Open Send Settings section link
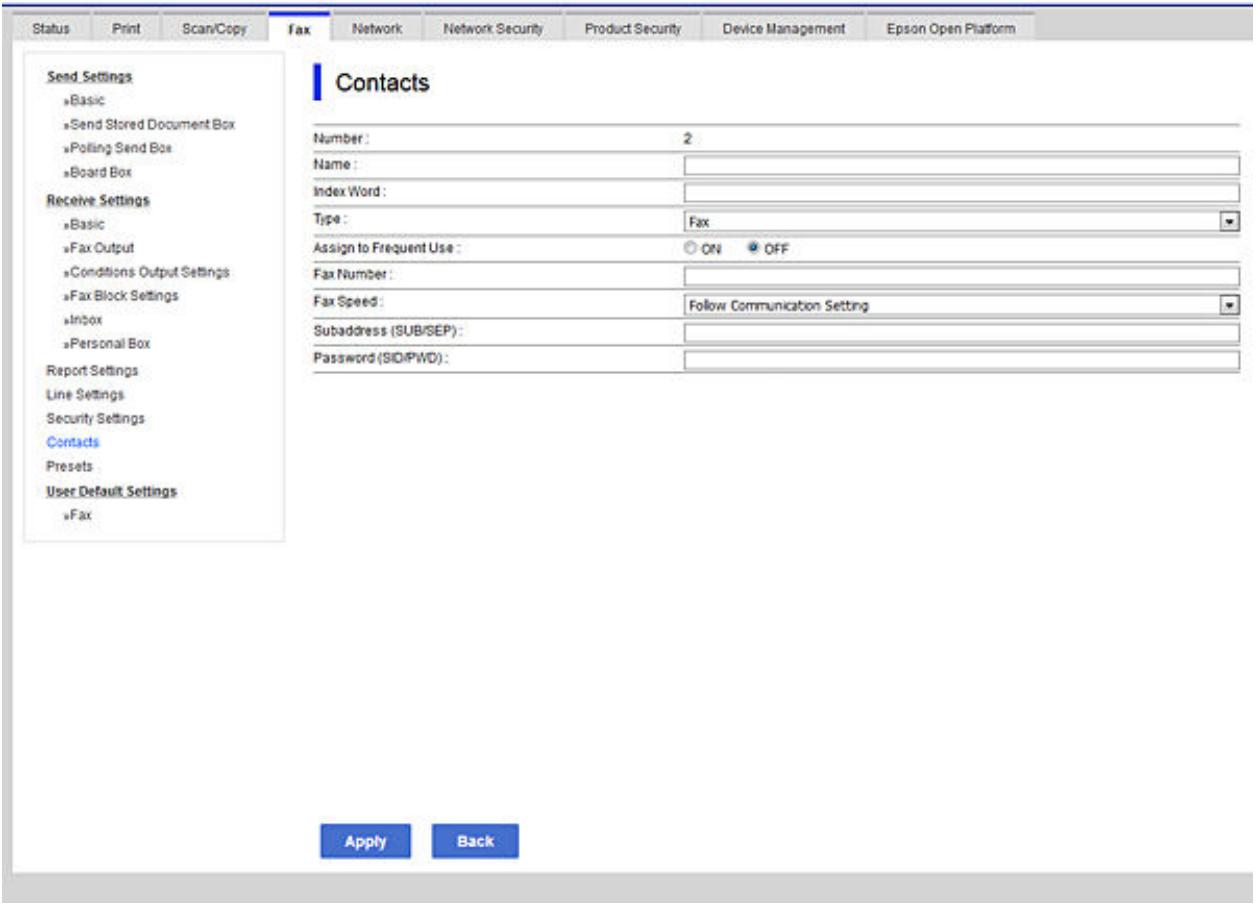Image resolution: width=1257 pixels, height=906 pixels. tap(89, 76)
